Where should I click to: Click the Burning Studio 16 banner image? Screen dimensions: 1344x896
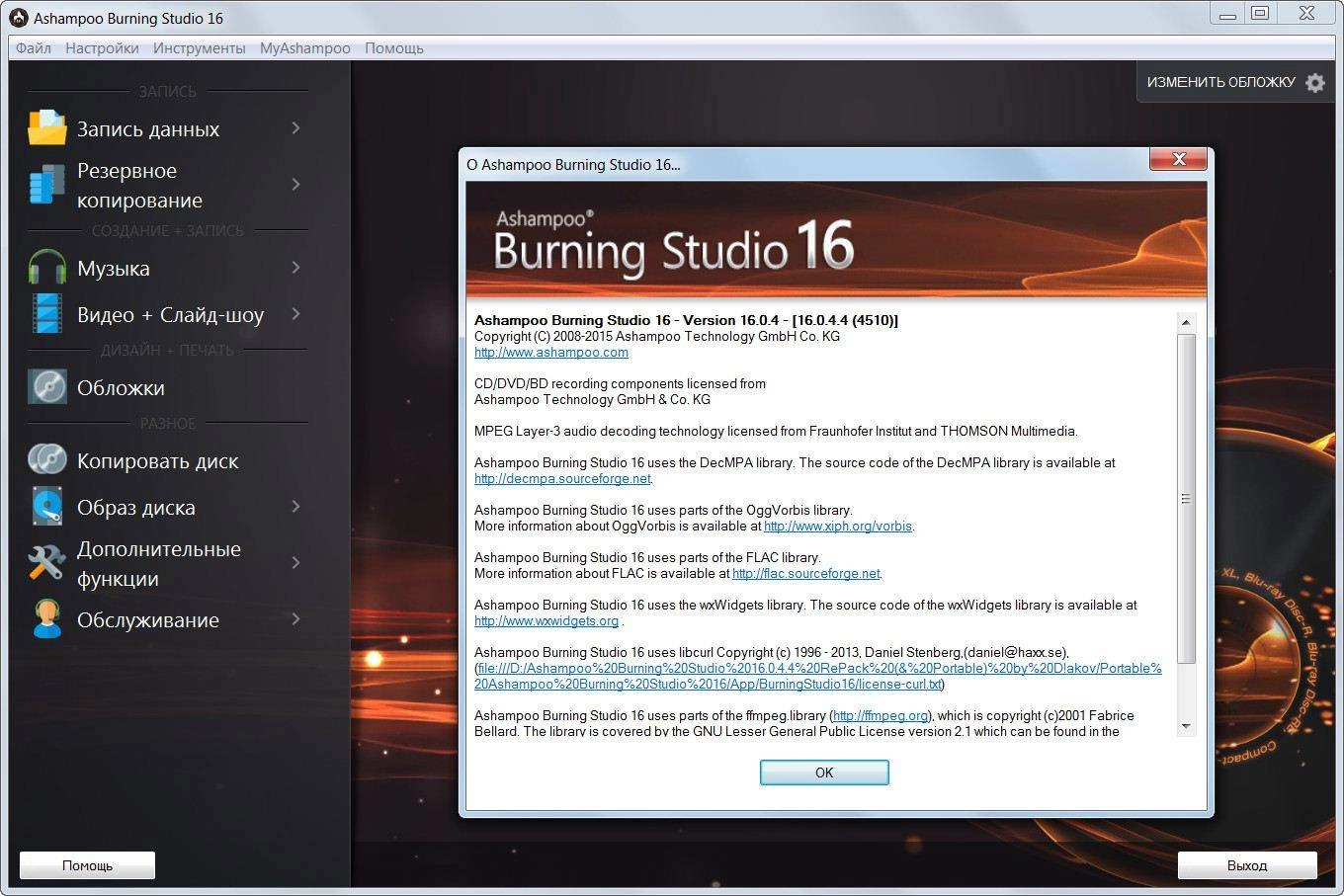[x=836, y=239]
